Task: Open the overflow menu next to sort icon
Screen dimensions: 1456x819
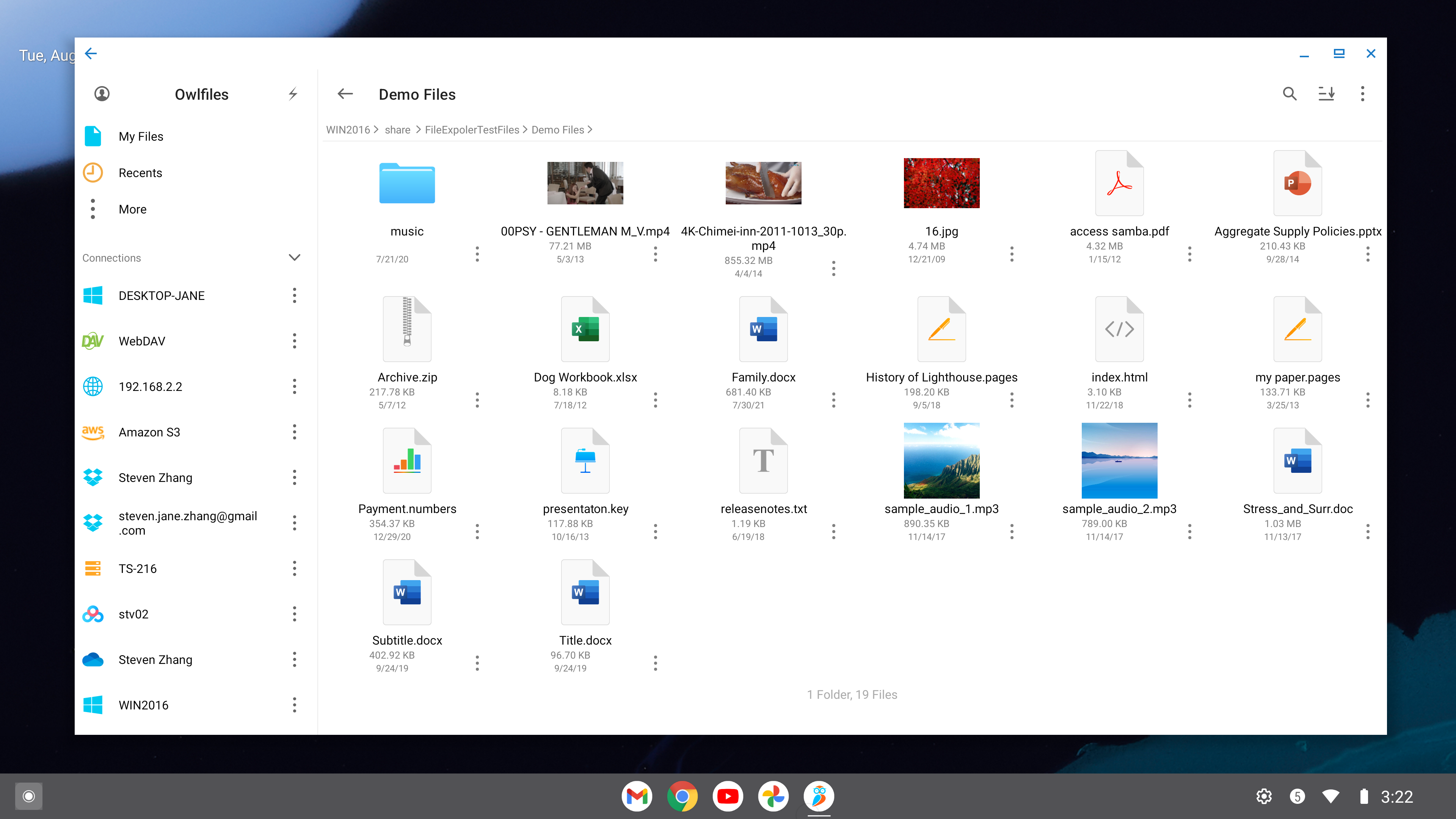Action: click(1362, 94)
